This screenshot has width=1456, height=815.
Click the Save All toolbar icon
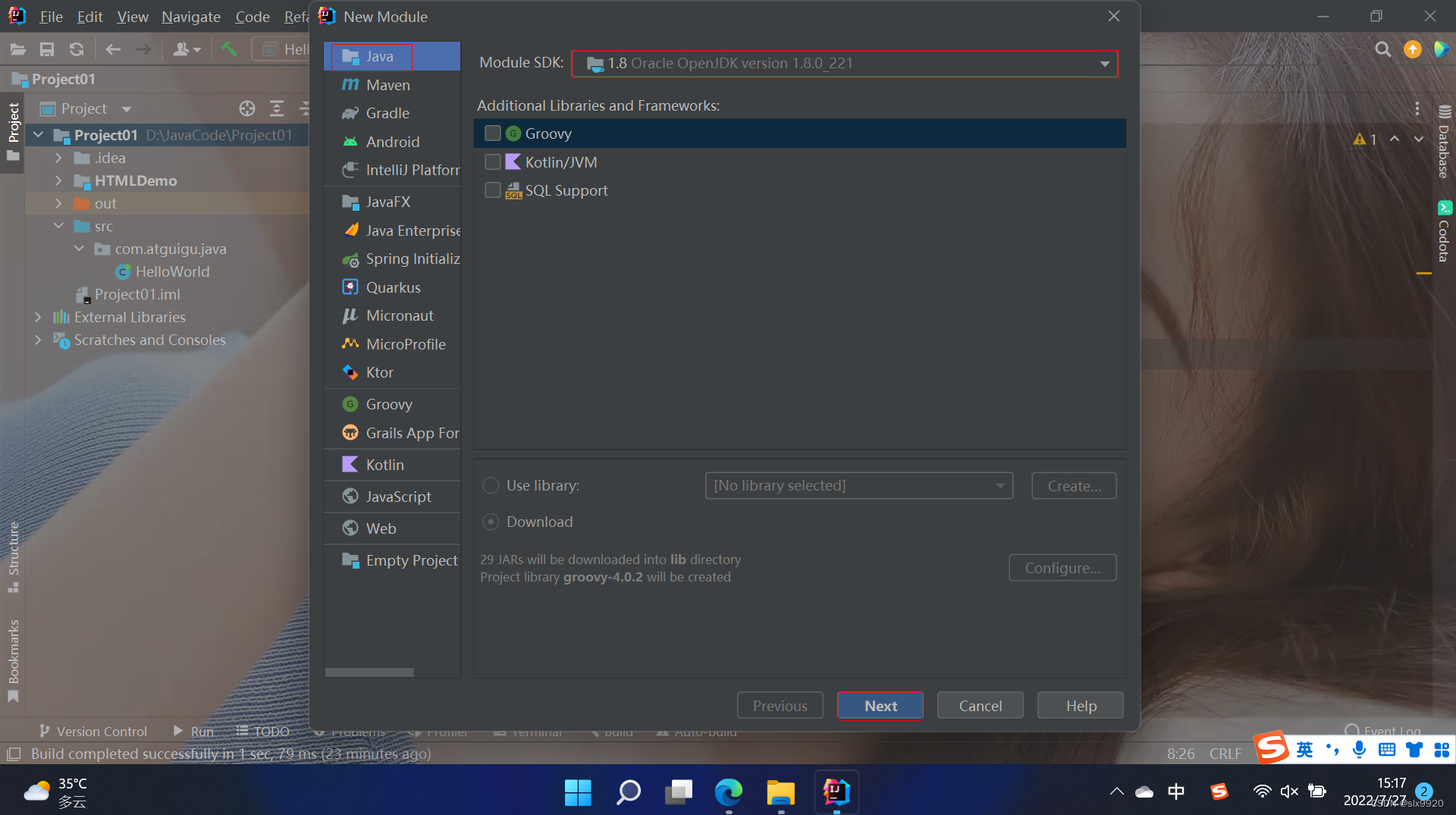pos(47,49)
